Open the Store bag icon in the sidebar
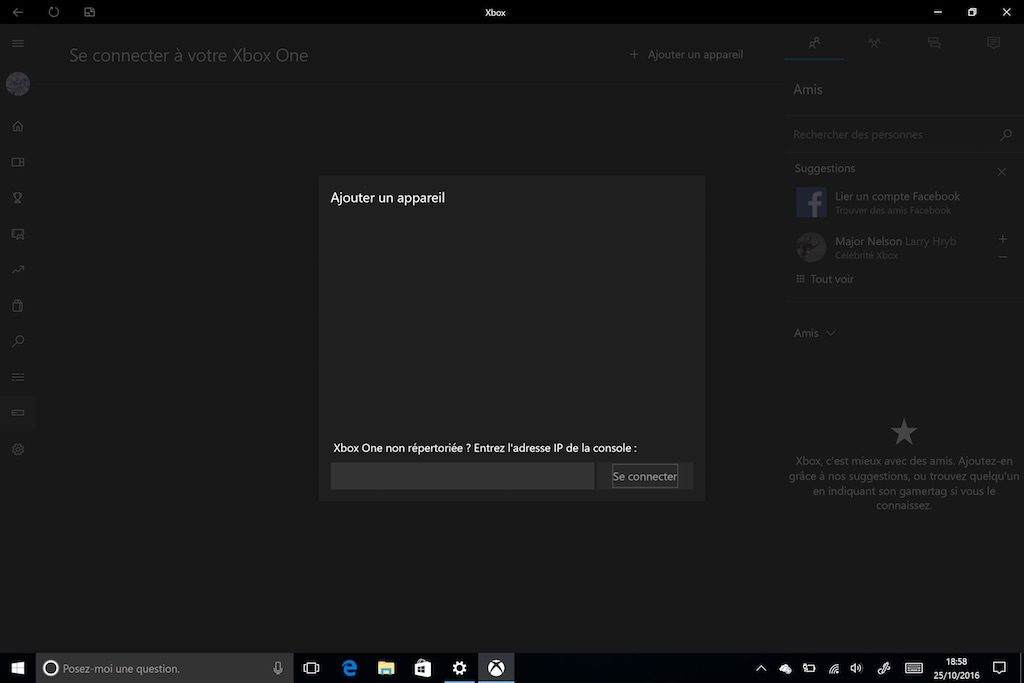The width and height of the screenshot is (1024, 683). click(18, 305)
